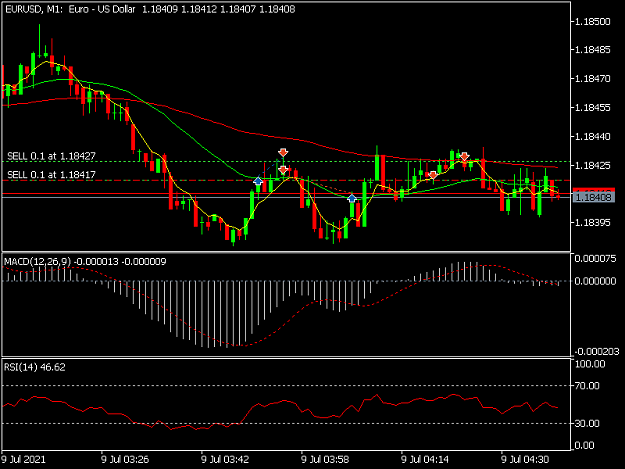This screenshot has height=469, width=625.
Task: Click the 9 Jul 04:30 time label
Action: [x=525, y=459]
